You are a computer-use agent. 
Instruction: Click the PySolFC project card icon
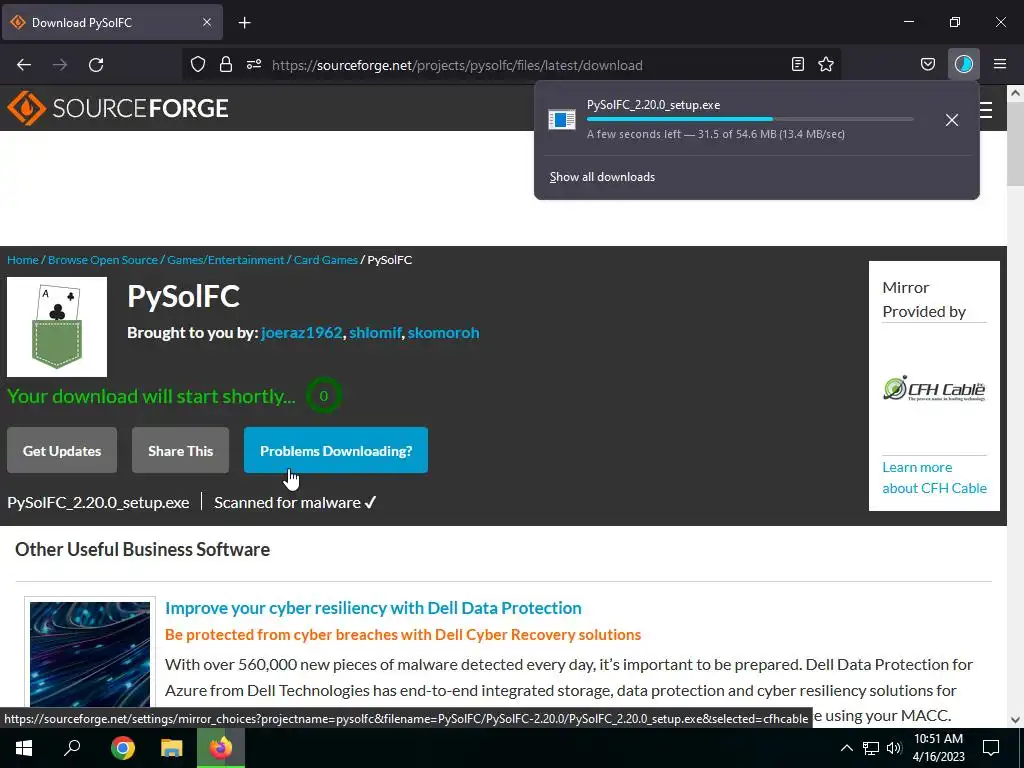57,327
